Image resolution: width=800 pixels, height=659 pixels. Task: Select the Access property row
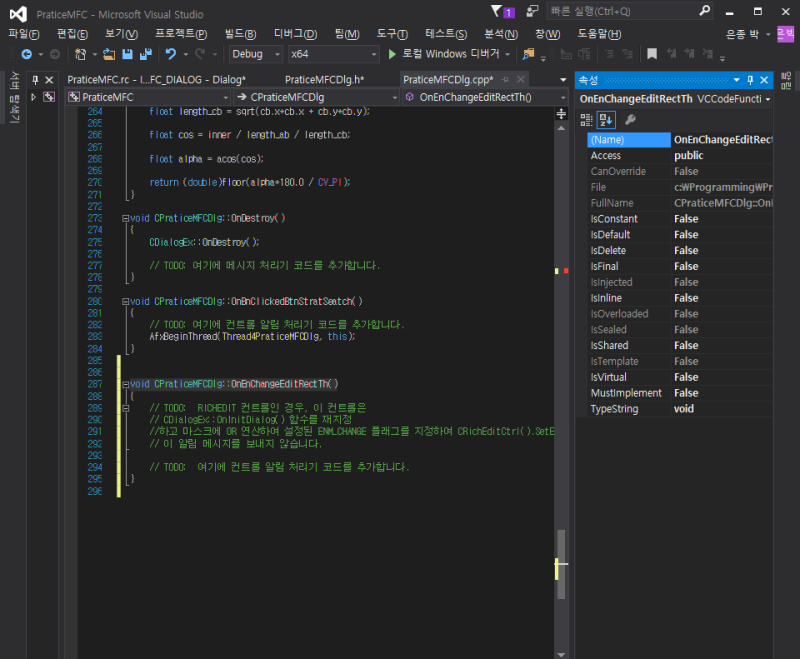click(x=681, y=156)
